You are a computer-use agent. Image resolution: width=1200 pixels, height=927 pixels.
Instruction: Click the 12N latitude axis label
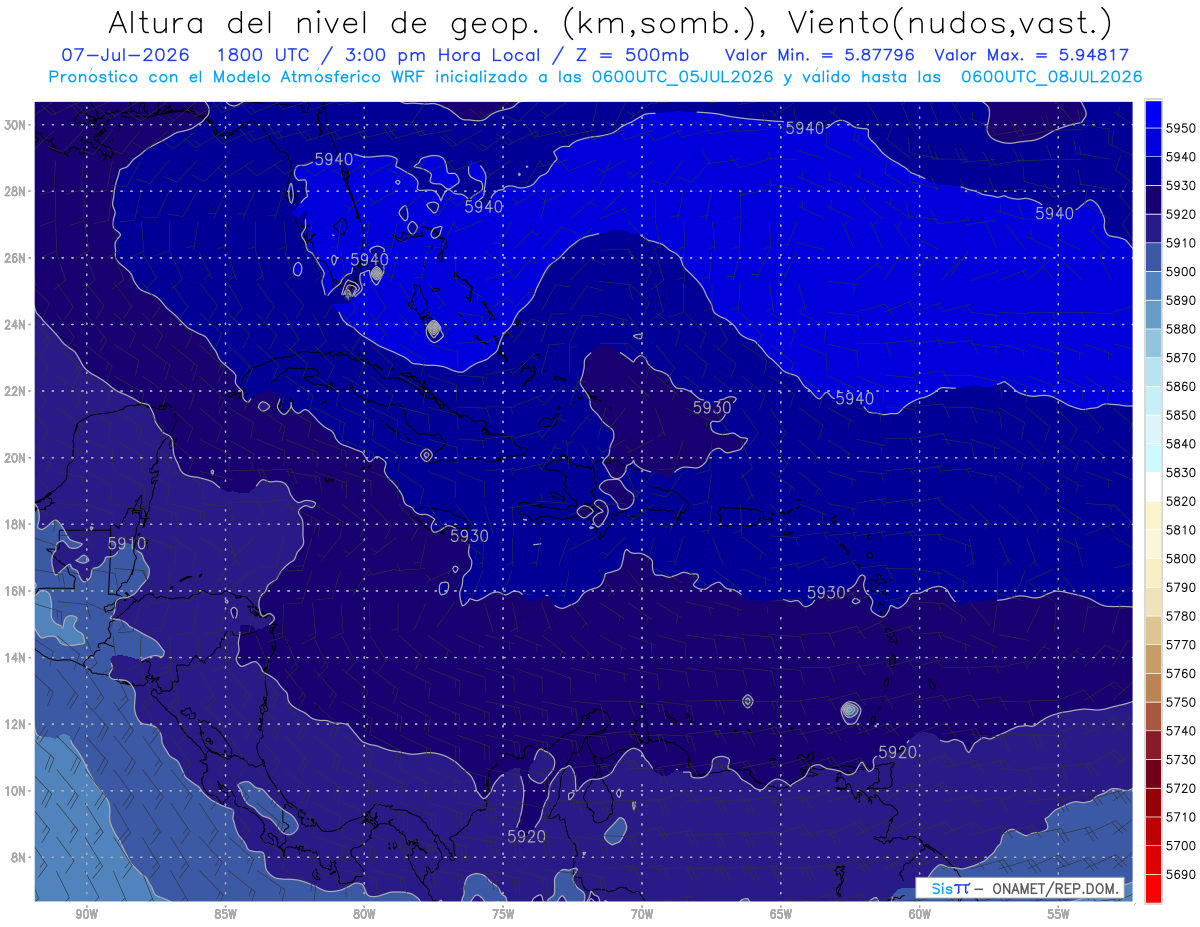[15, 724]
